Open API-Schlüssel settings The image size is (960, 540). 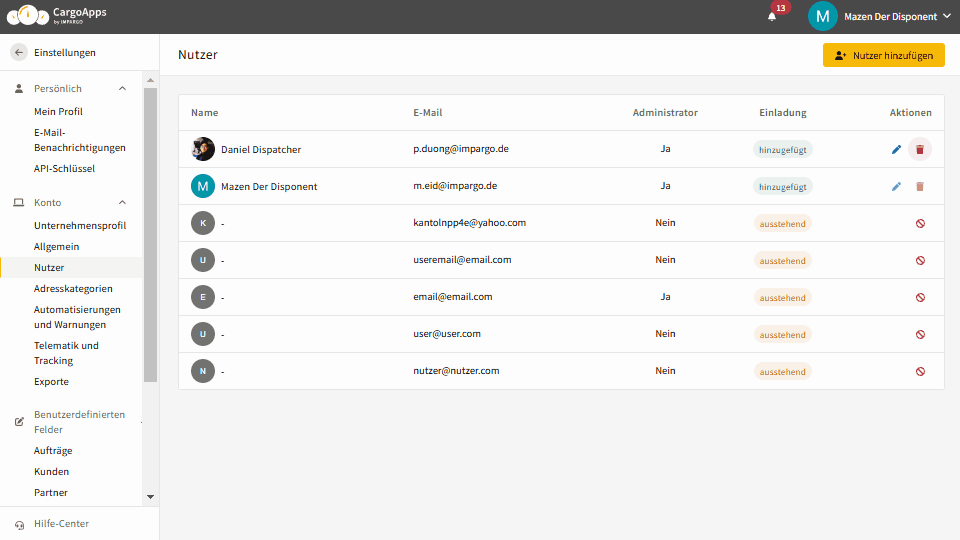pyautogui.click(x=64, y=168)
